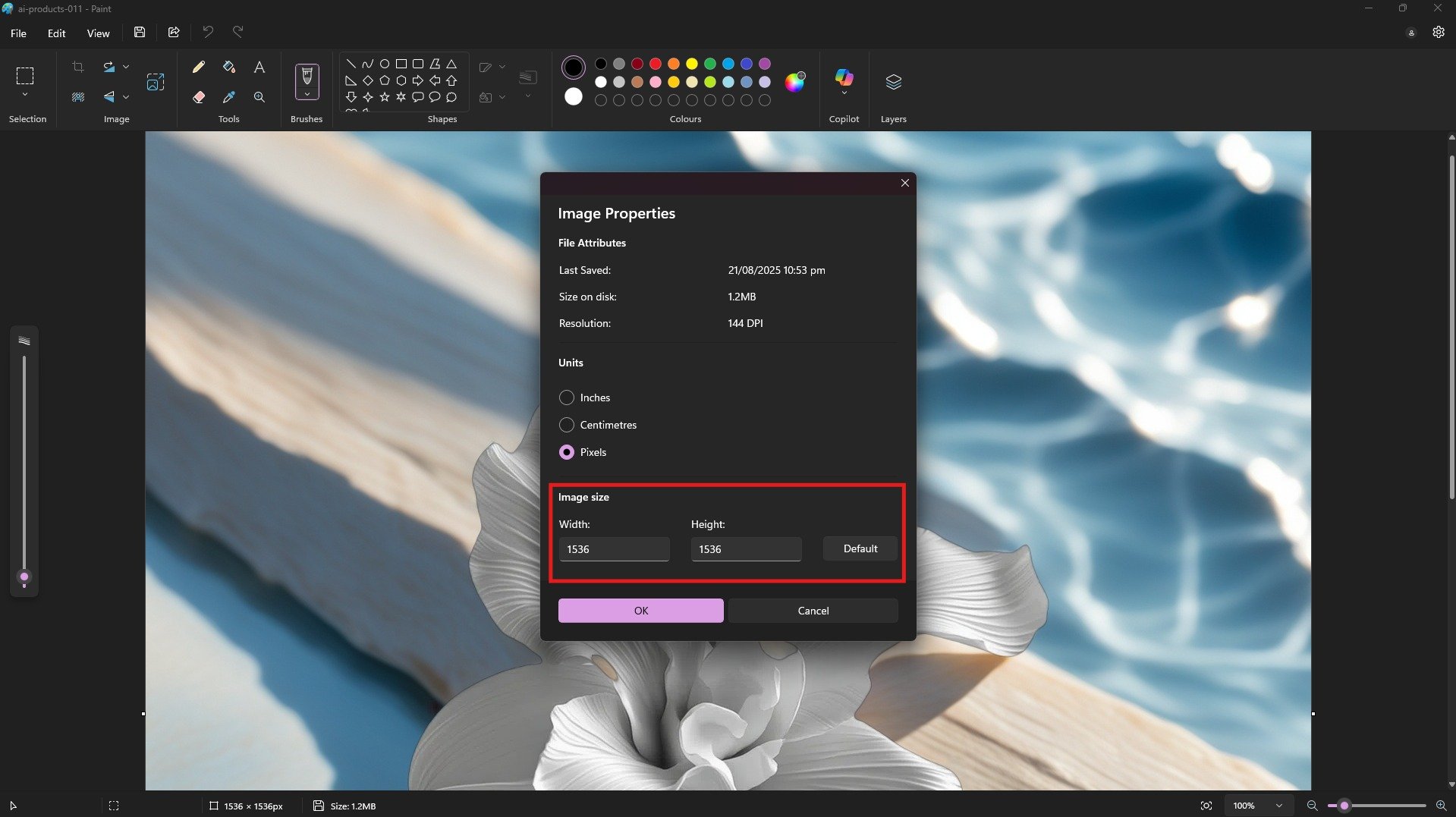Expand the Flip options dropdown arrow
The height and width of the screenshot is (817, 1456).
(126, 97)
